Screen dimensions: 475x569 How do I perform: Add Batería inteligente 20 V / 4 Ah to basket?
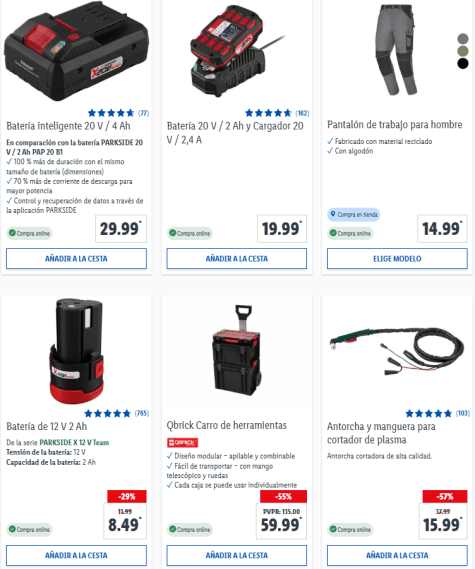click(x=76, y=259)
